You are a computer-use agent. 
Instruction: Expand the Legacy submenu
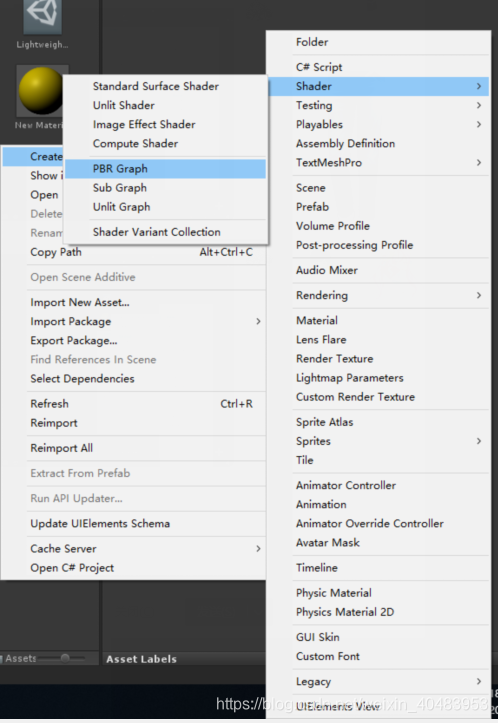coord(378,682)
